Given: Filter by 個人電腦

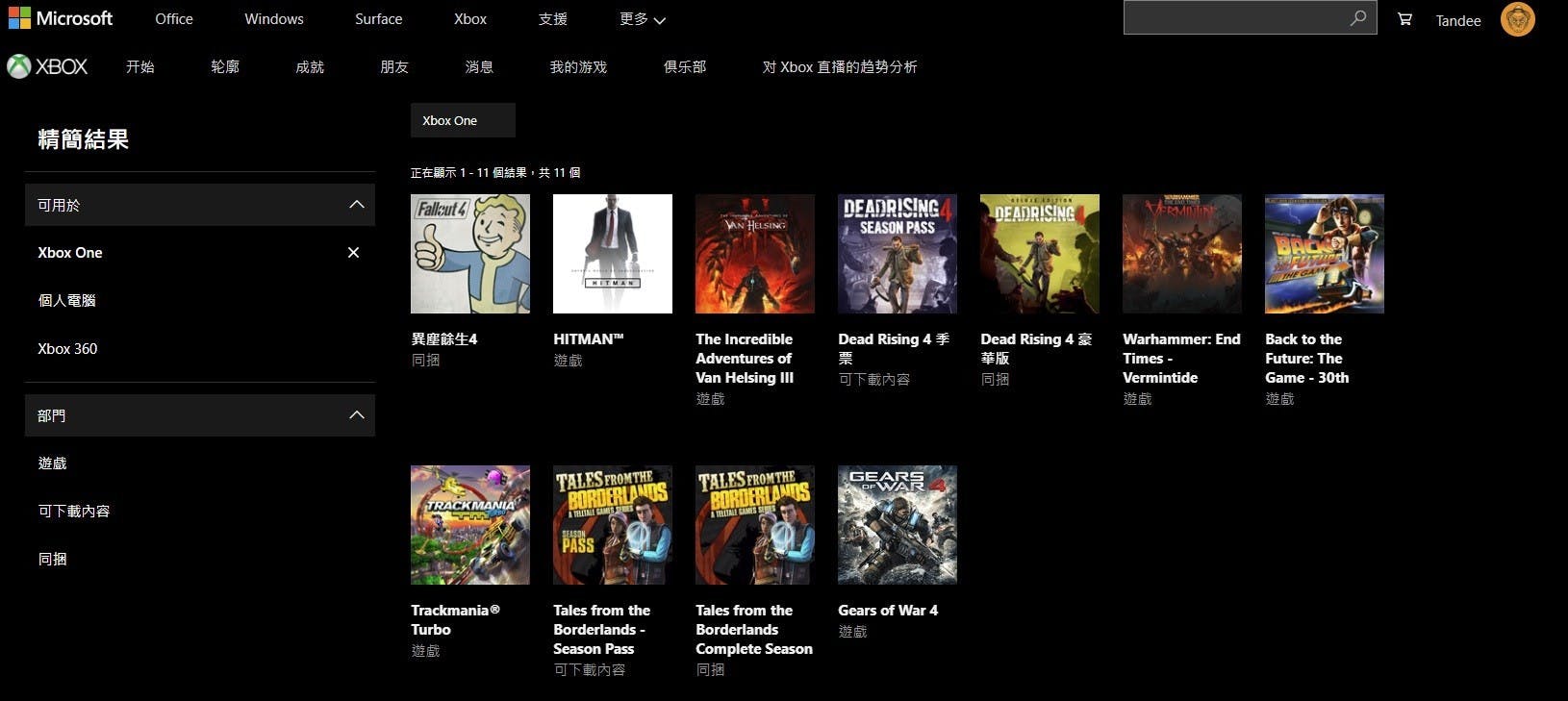Looking at the screenshot, I should (67, 300).
